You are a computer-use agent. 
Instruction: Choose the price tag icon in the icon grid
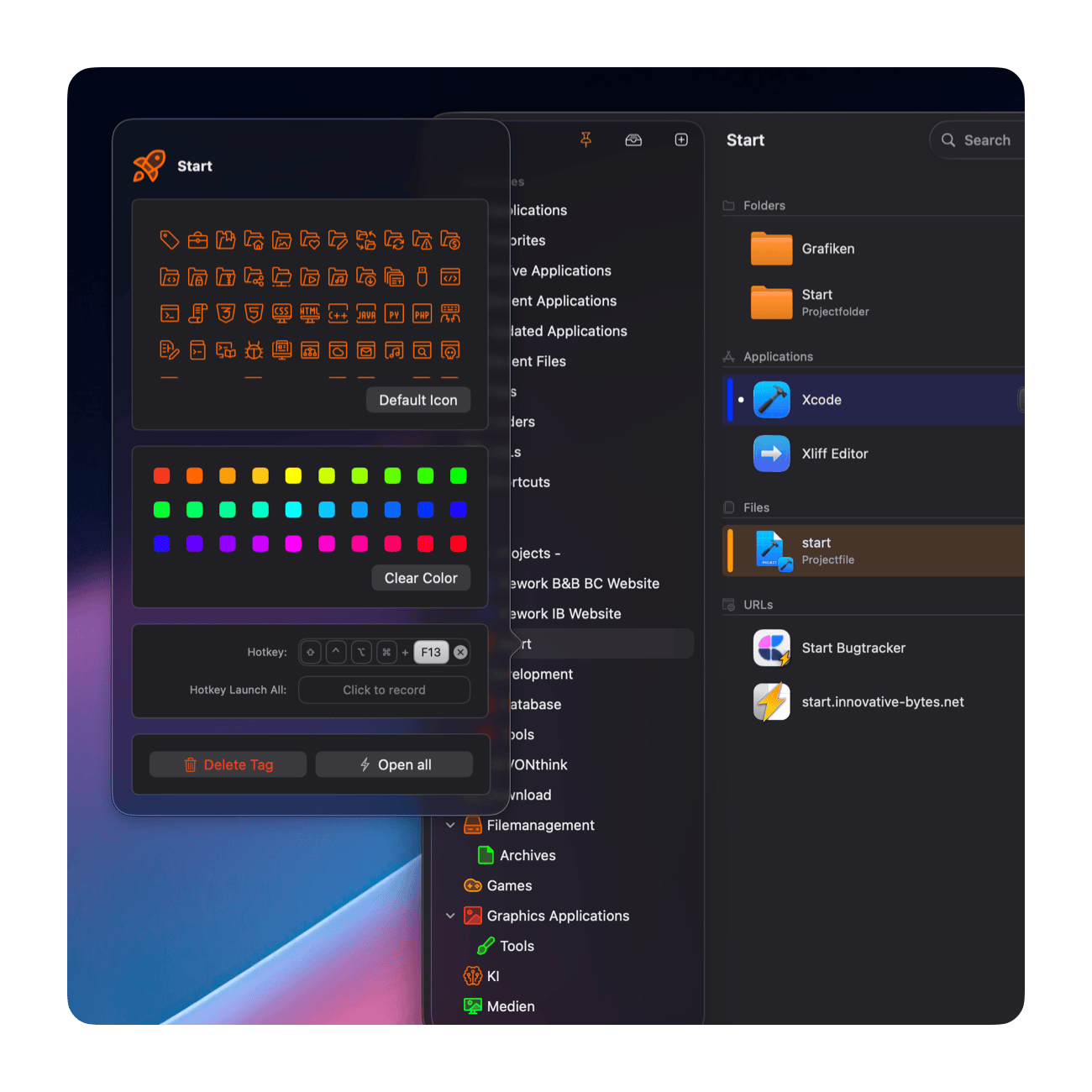[170, 240]
